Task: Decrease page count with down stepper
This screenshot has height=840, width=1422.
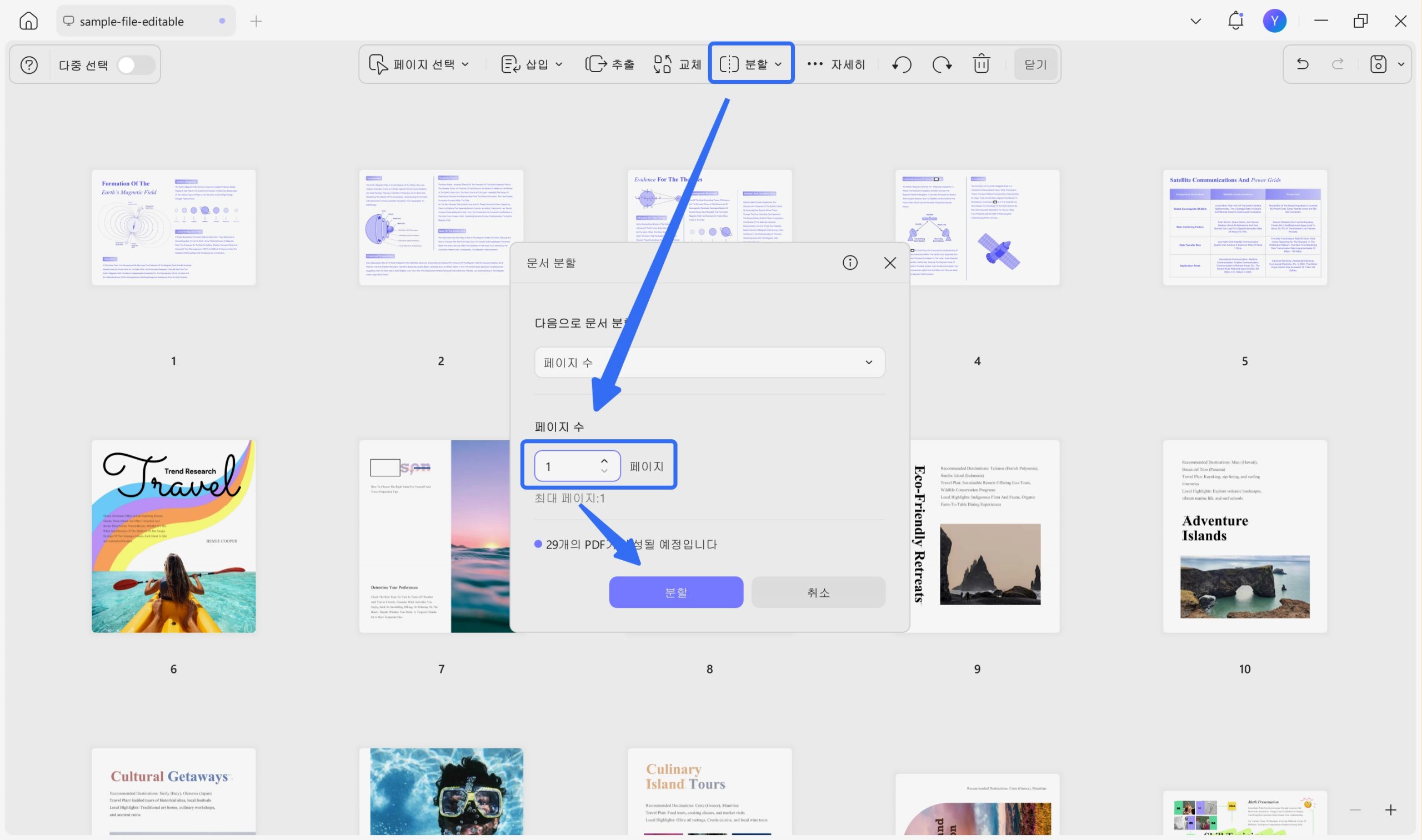Action: (x=604, y=471)
